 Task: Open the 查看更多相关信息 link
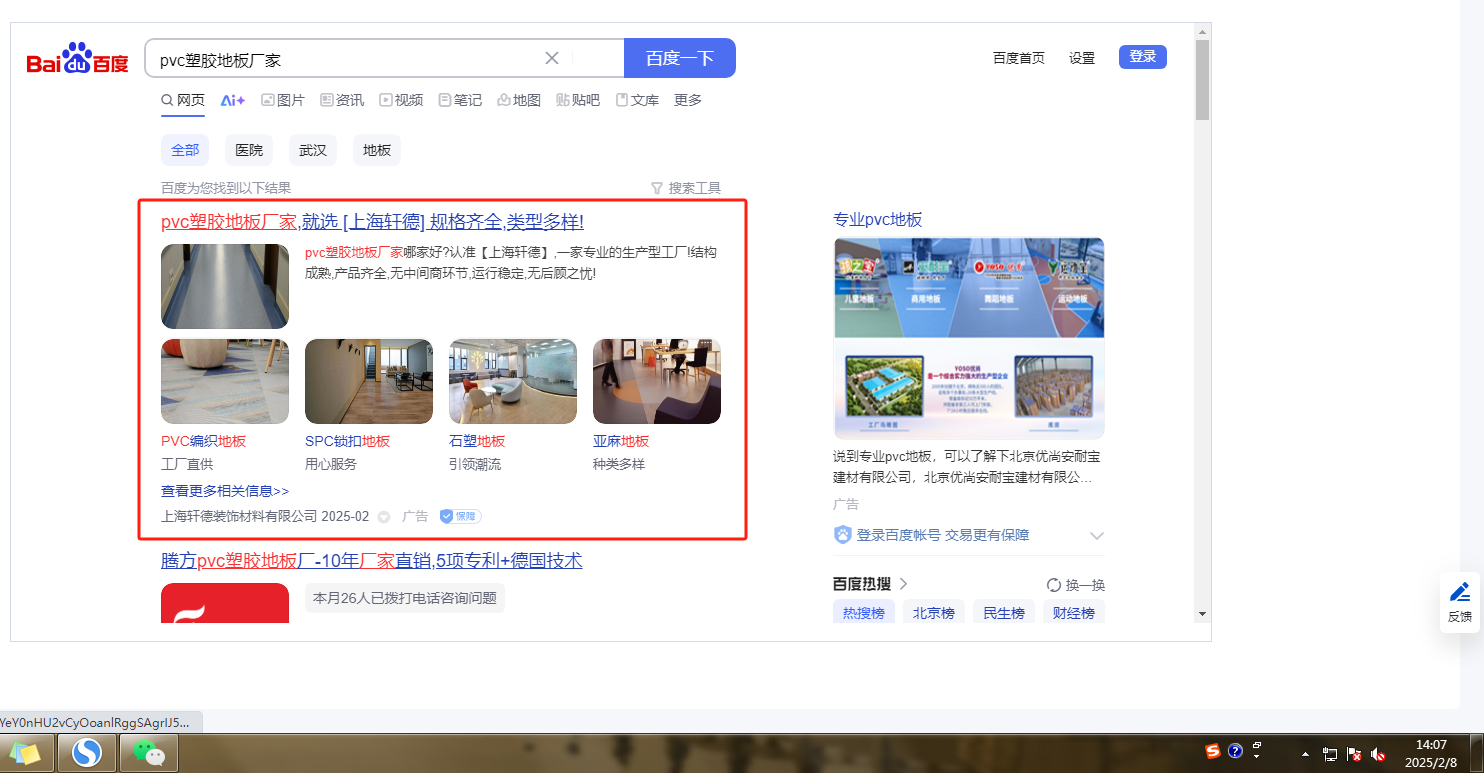pyautogui.click(x=225, y=491)
